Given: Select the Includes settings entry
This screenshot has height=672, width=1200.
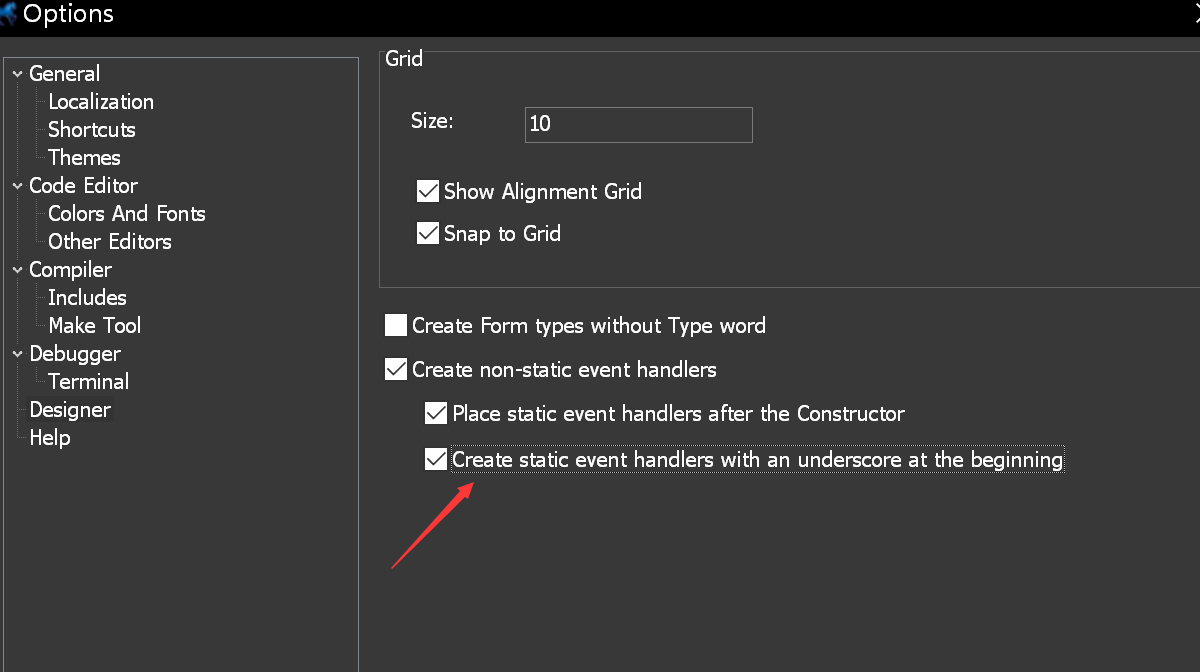Looking at the screenshot, I should click(x=87, y=297).
